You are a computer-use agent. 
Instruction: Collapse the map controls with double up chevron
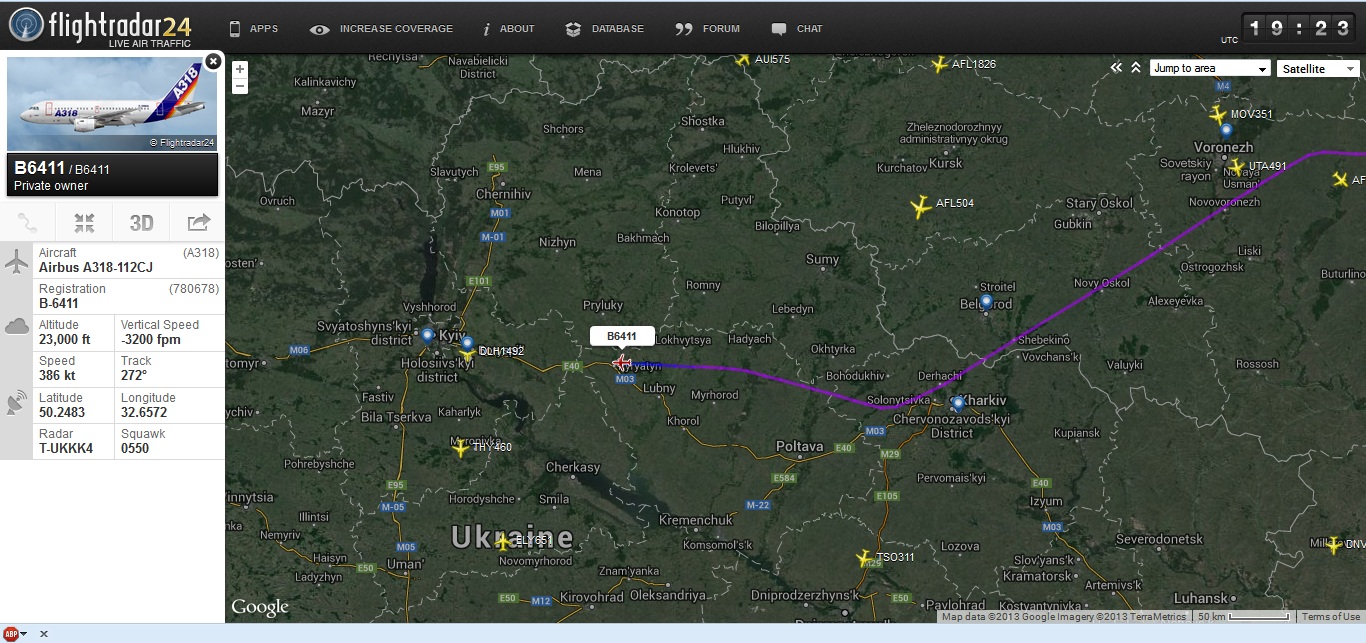[1136, 68]
